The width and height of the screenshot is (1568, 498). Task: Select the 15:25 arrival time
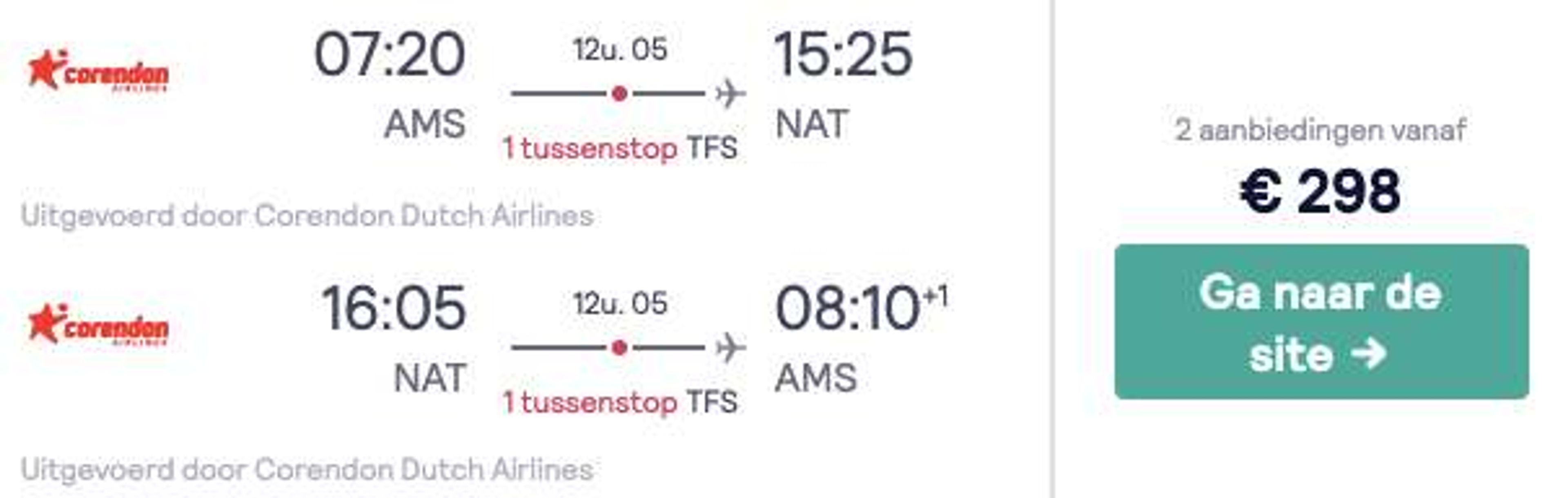coord(843,54)
